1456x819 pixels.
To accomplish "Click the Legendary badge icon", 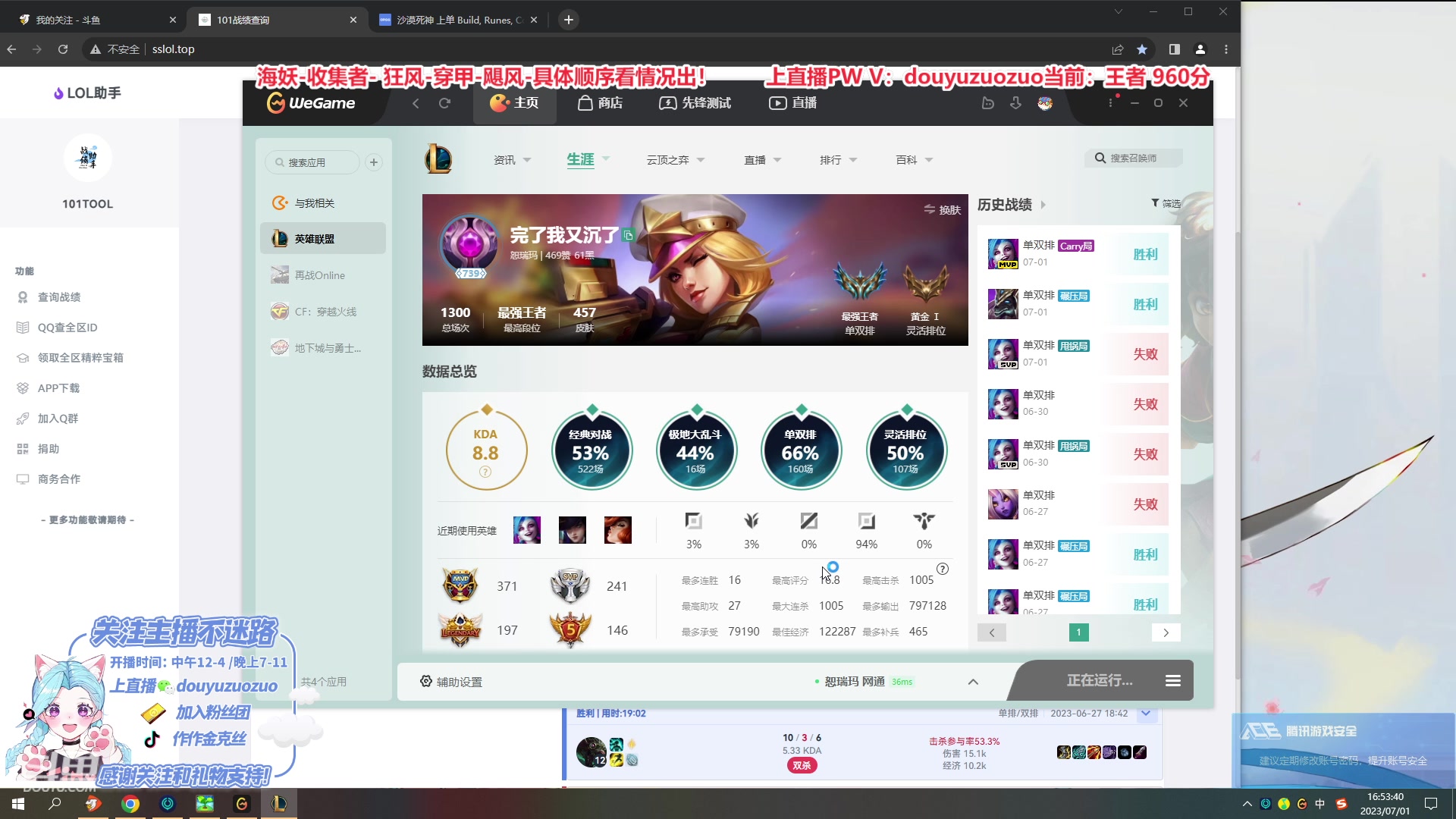I will (460, 629).
